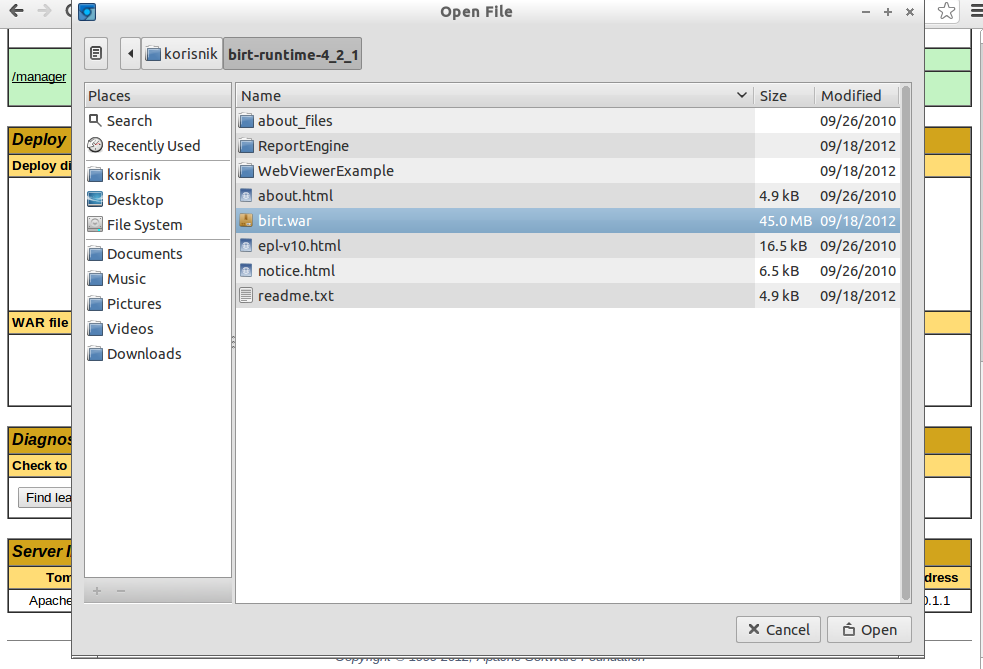The height and width of the screenshot is (669, 983).
Task: Click the Downloads folder icon
Action: (95, 354)
